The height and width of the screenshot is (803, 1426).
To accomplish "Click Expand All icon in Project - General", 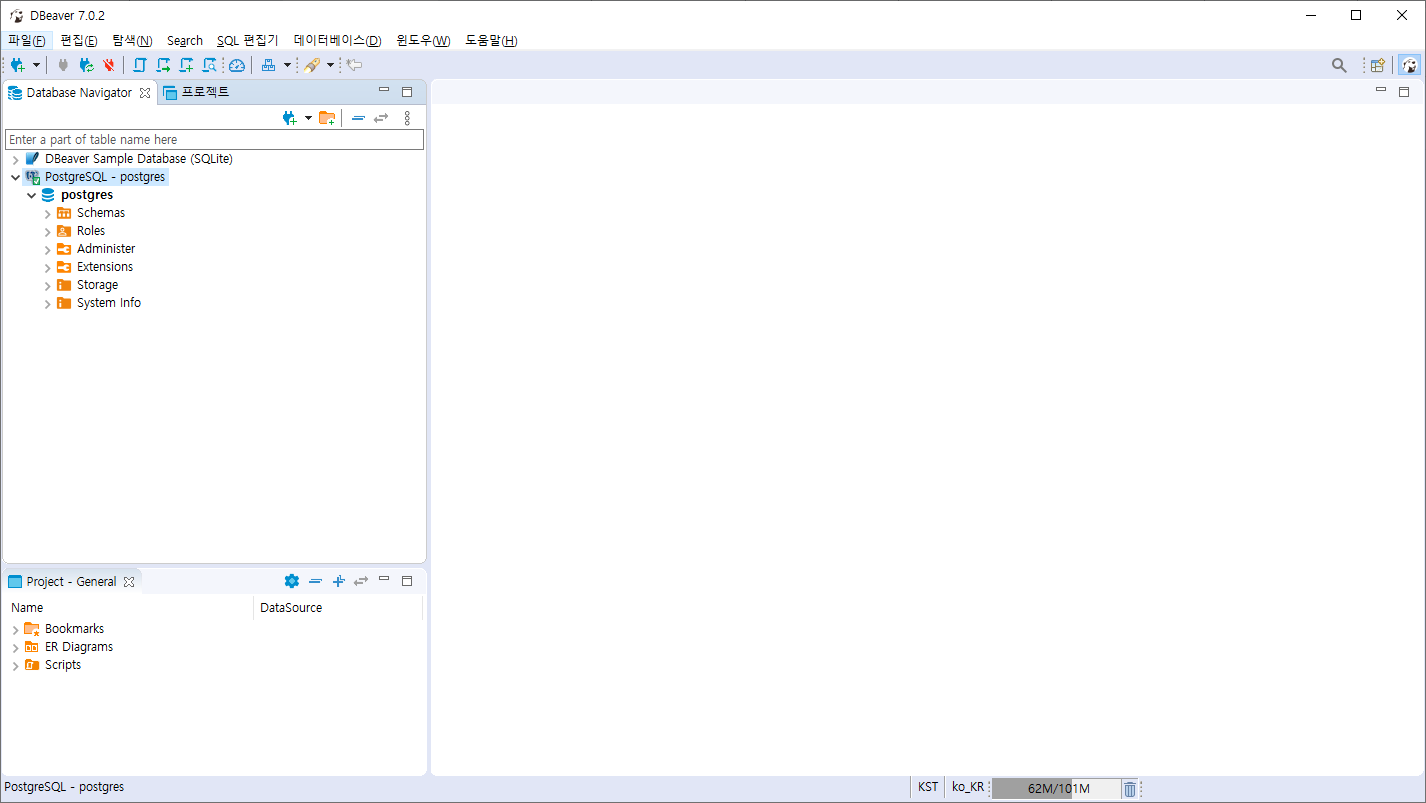I will pyautogui.click(x=338, y=581).
